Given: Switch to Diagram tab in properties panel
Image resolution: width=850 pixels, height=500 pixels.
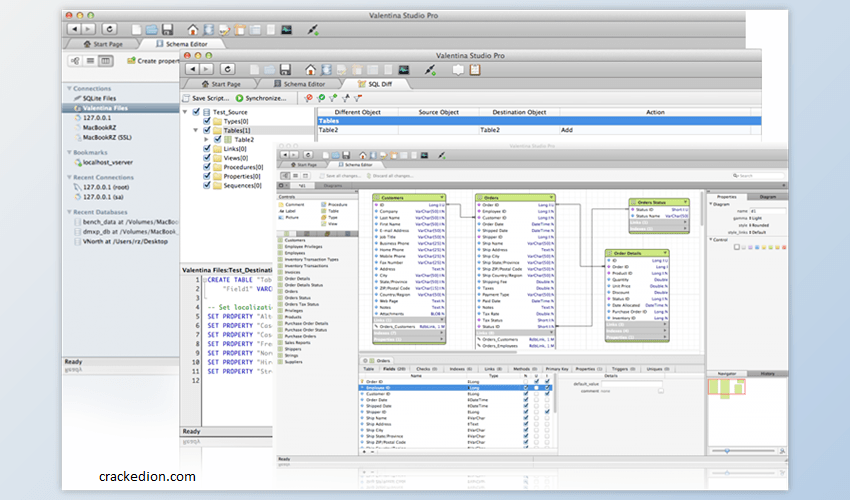Looking at the screenshot, I should pyautogui.click(x=768, y=197).
